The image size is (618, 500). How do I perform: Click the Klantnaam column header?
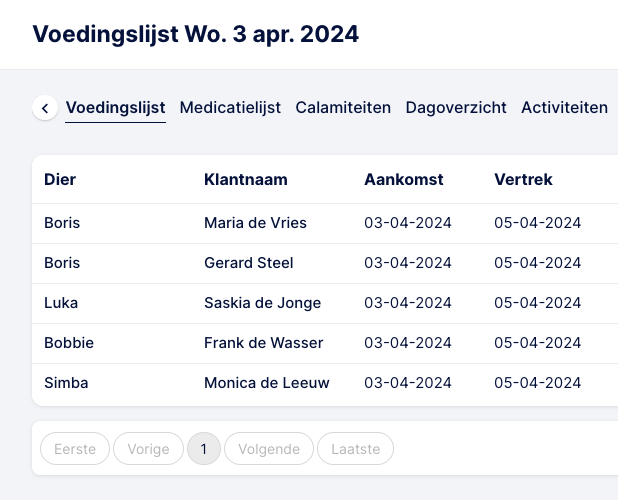246,180
